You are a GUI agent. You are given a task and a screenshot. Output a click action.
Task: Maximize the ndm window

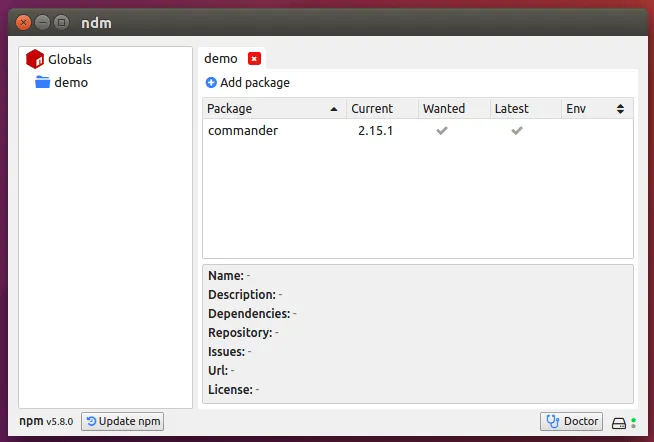click(62, 21)
